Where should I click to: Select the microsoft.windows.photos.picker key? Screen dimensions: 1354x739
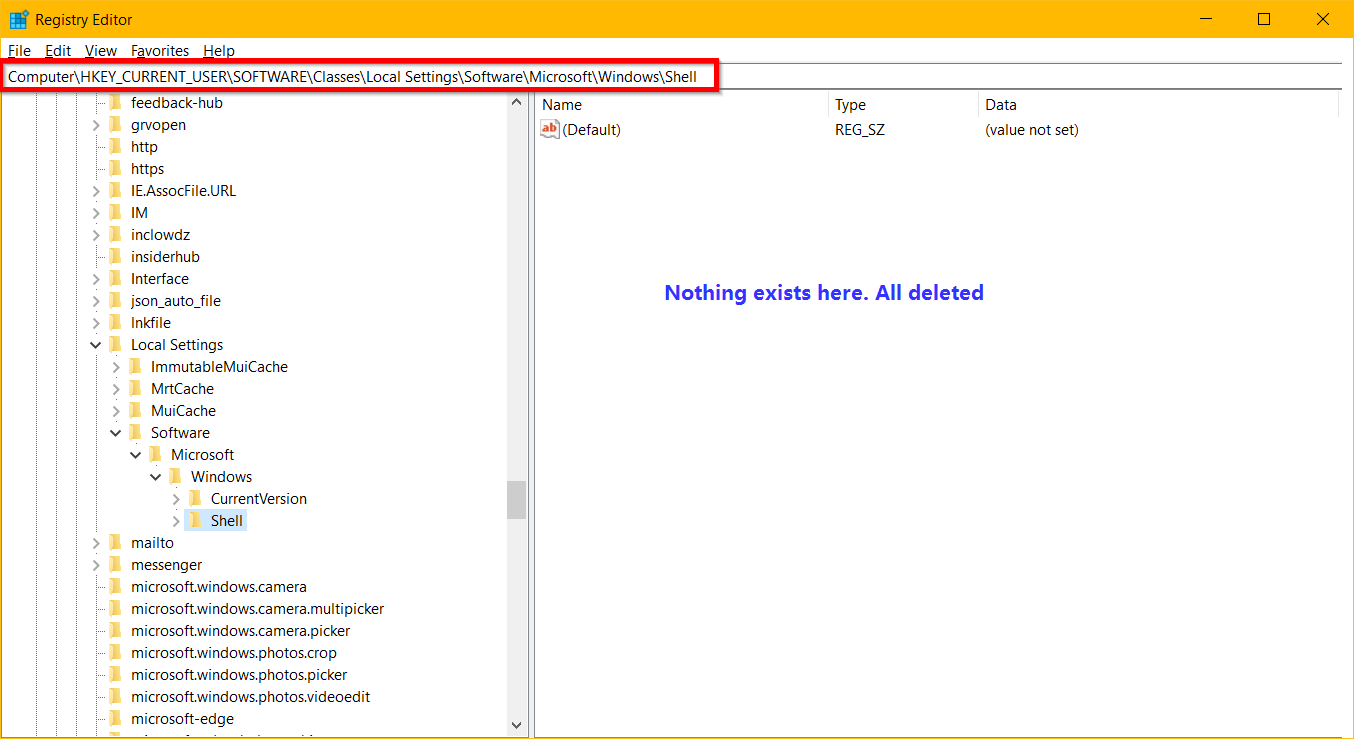(x=239, y=675)
